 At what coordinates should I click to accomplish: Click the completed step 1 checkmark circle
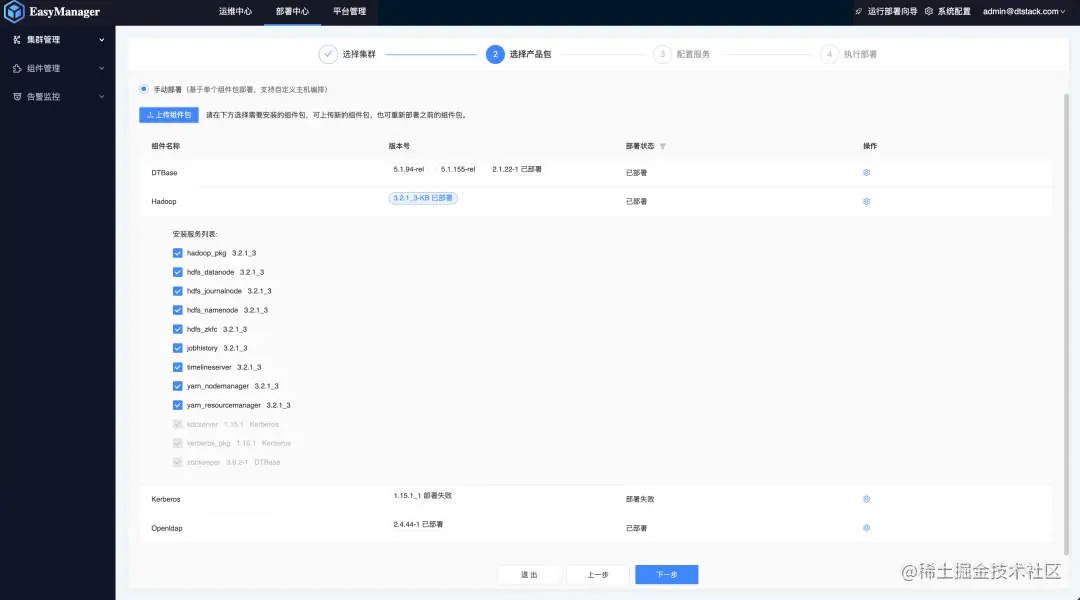click(328, 54)
